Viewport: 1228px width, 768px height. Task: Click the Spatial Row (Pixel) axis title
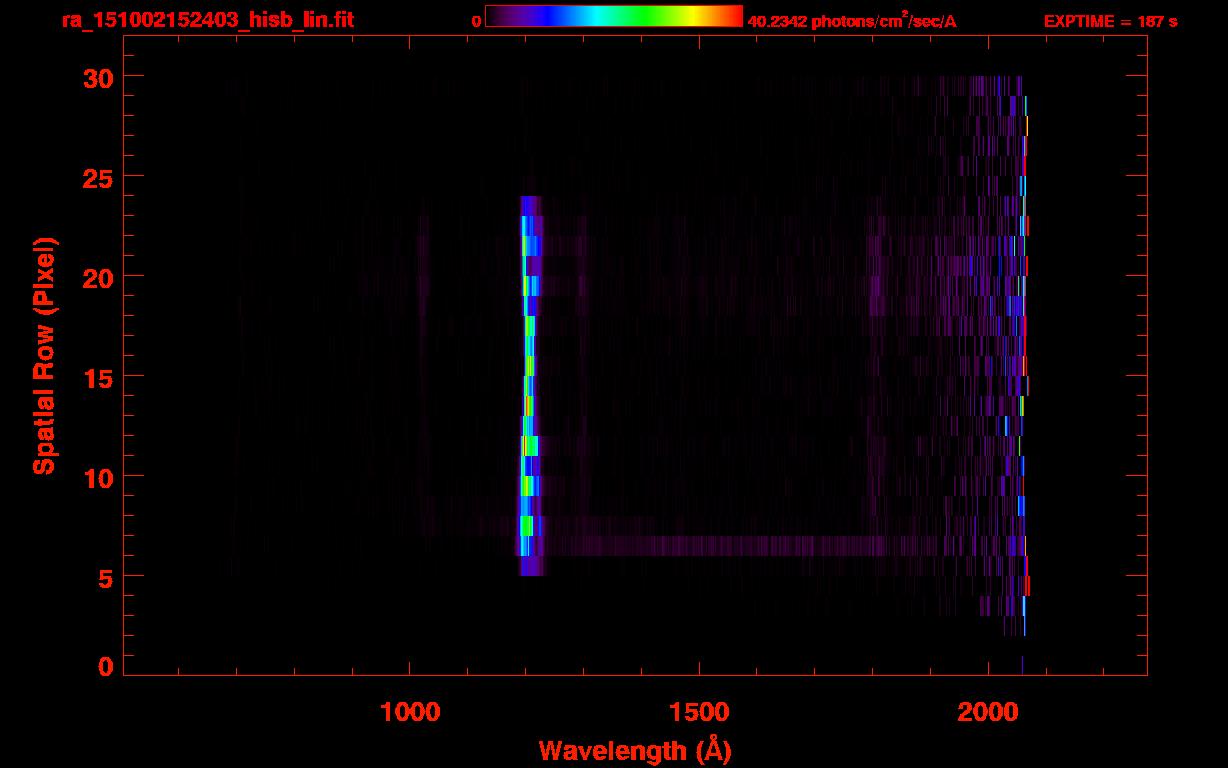click(44, 356)
